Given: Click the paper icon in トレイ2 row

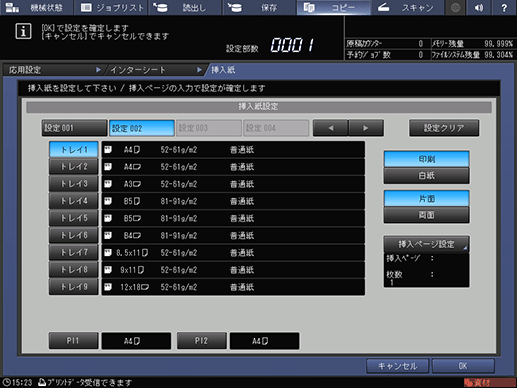Looking at the screenshot, I should (x=108, y=167).
